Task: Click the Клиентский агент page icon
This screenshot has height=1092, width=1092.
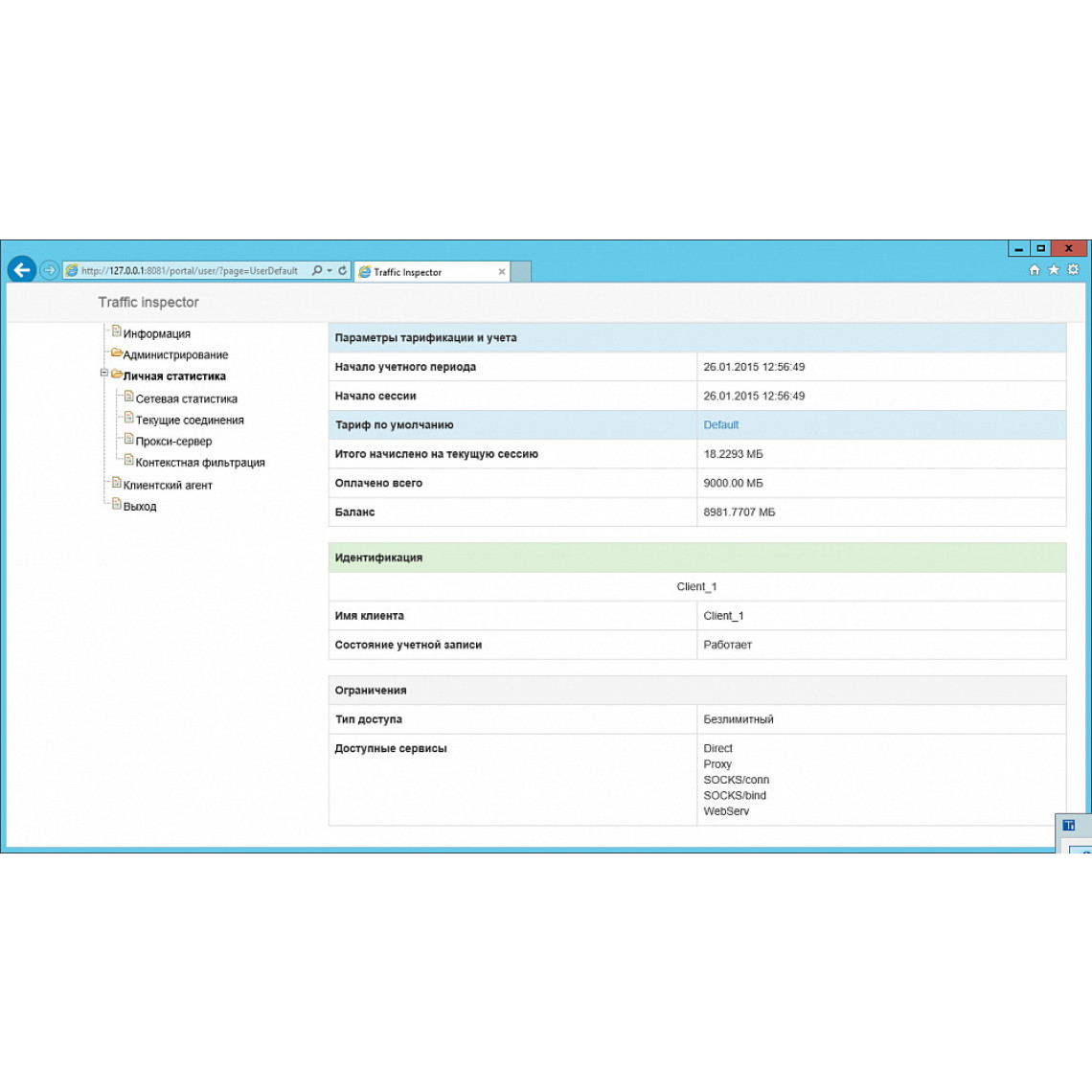Action: (x=116, y=483)
